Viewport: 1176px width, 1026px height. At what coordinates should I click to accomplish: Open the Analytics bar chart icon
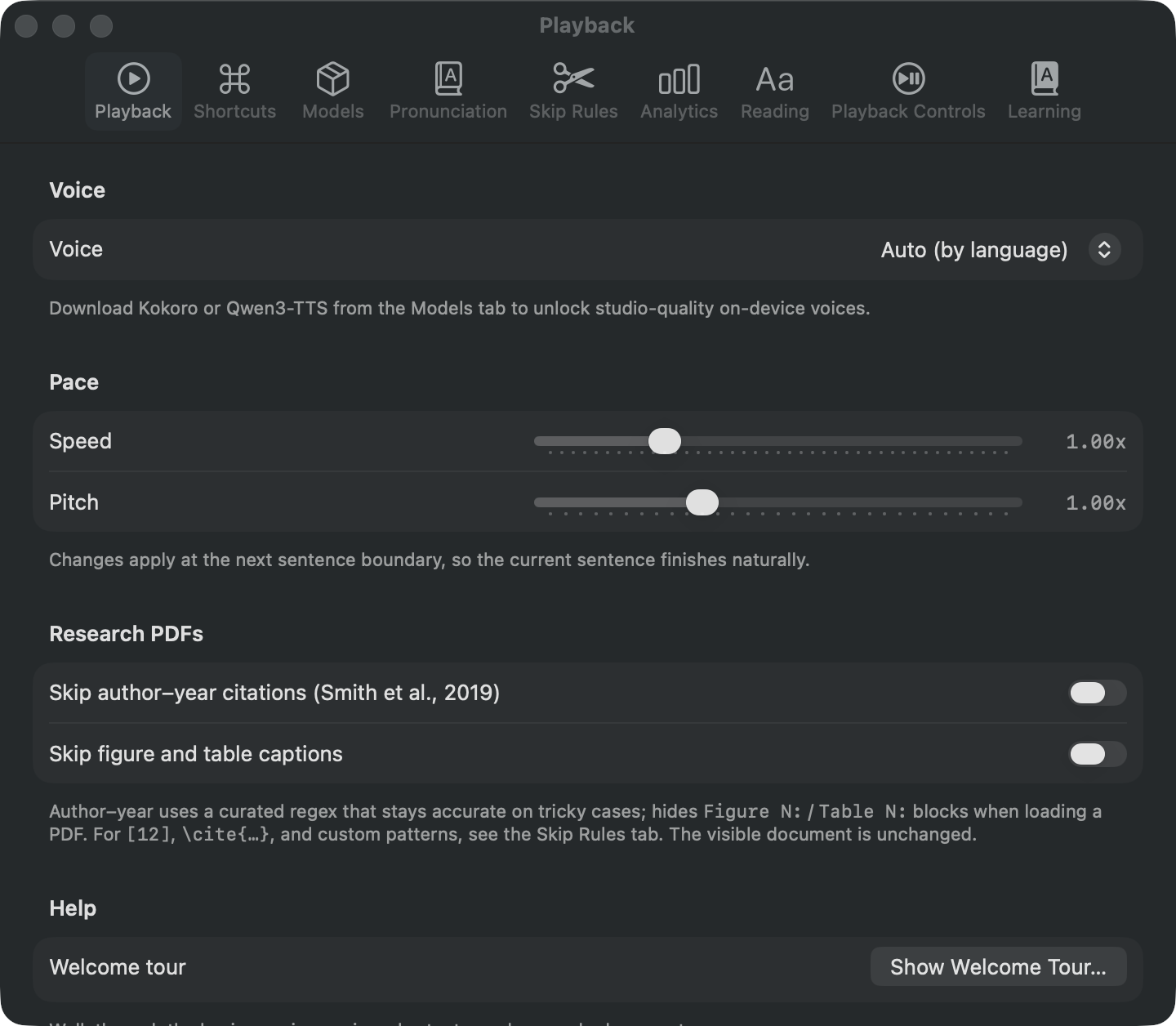click(x=679, y=79)
